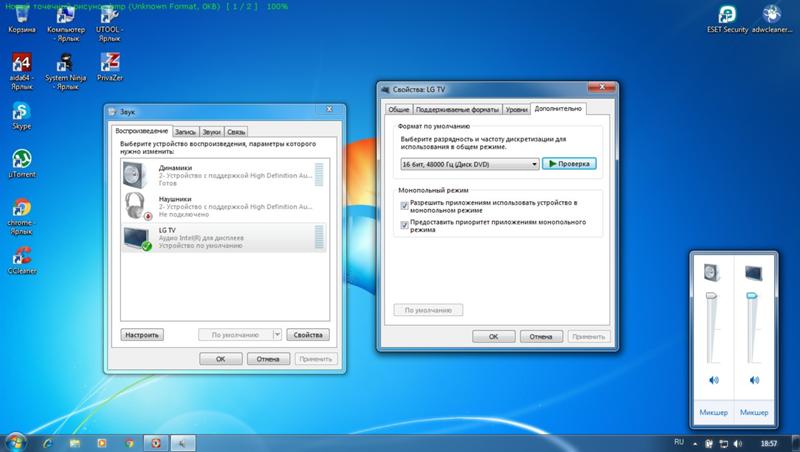Switch to the Уровни tab

516,109
